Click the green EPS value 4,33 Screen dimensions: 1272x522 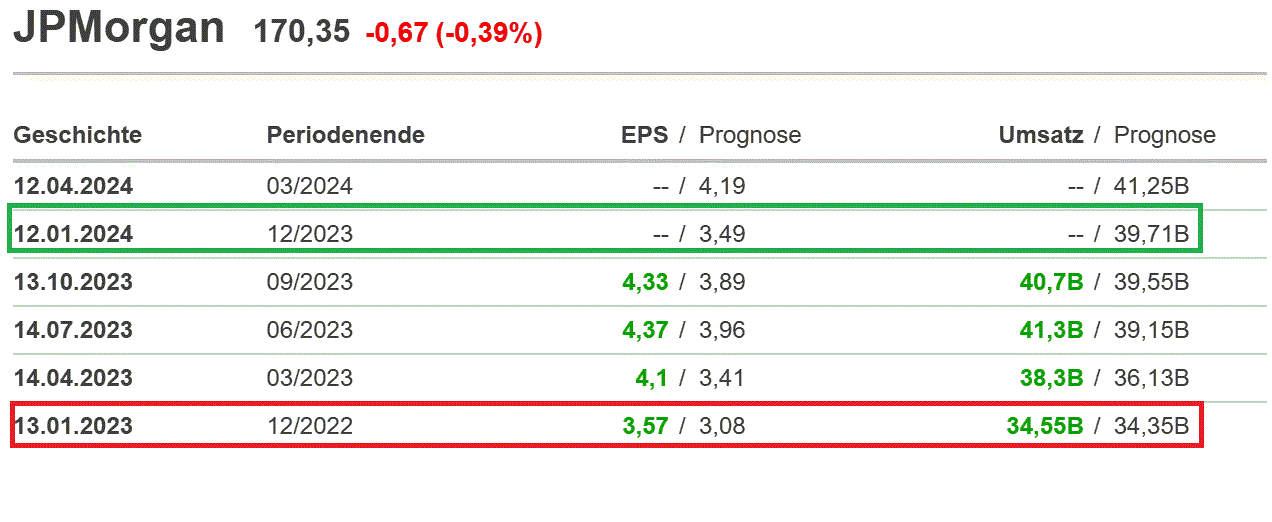(x=645, y=282)
